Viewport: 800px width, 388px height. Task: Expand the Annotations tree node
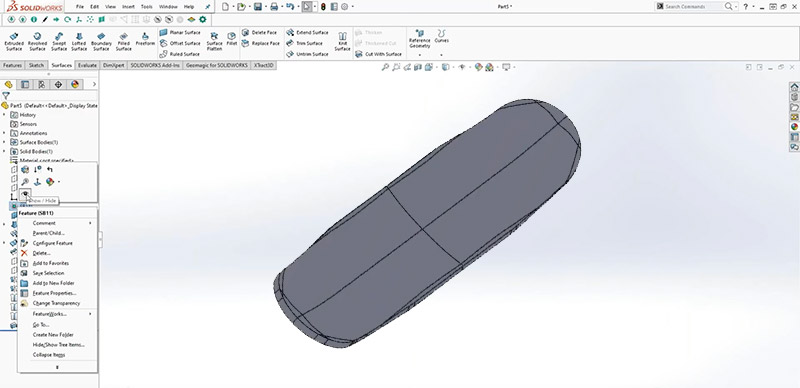point(5,133)
